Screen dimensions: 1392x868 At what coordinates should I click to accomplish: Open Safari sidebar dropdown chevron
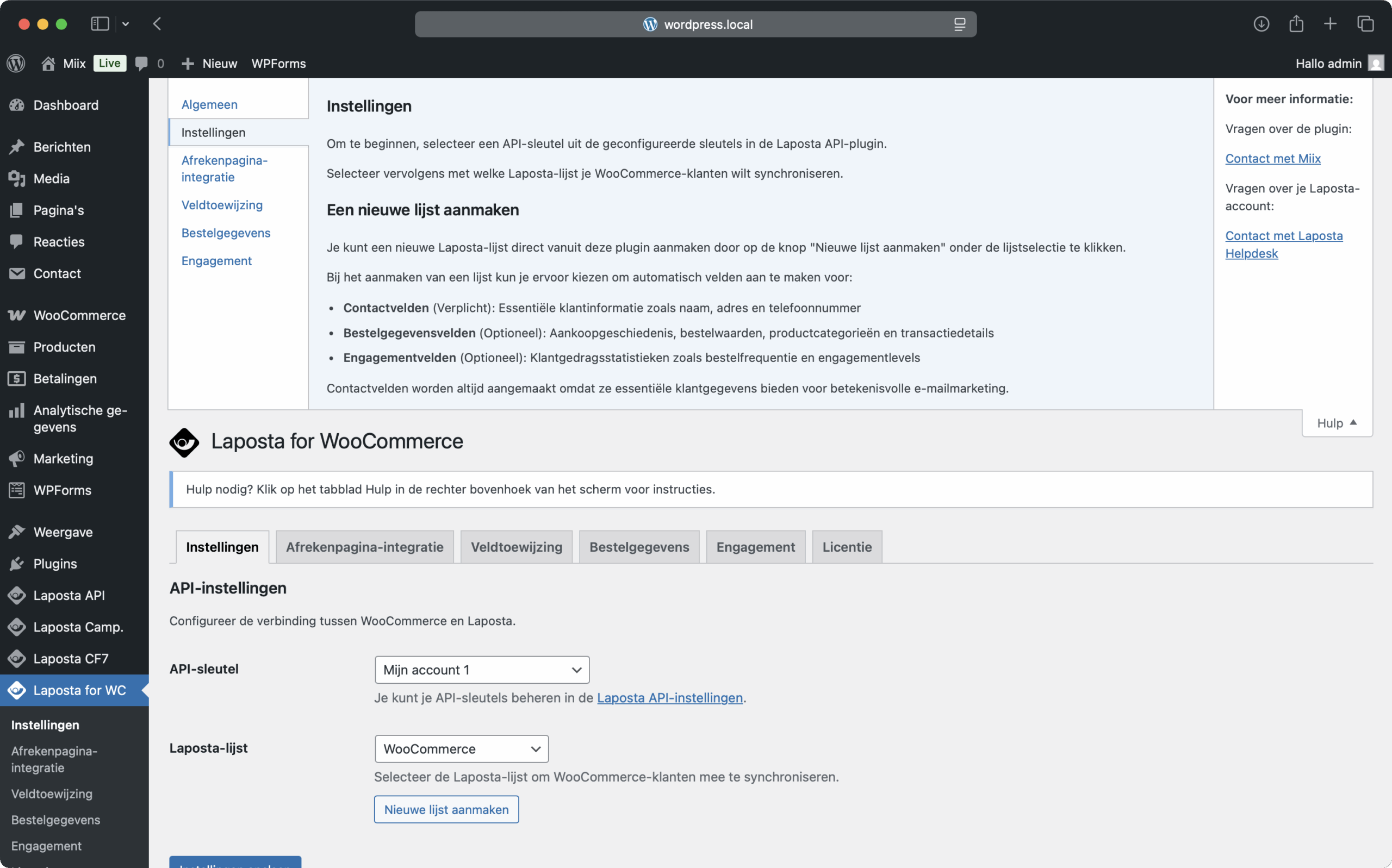(125, 24)
